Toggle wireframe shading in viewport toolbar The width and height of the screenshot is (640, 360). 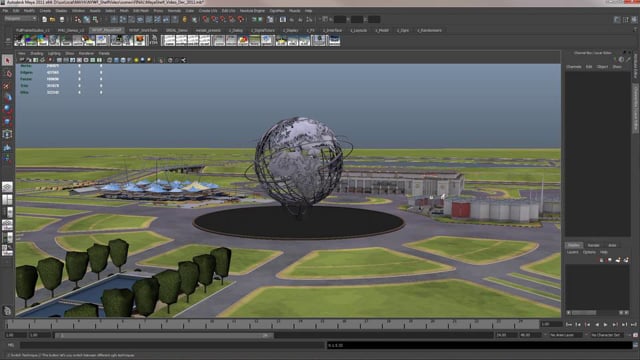point(109,60)
